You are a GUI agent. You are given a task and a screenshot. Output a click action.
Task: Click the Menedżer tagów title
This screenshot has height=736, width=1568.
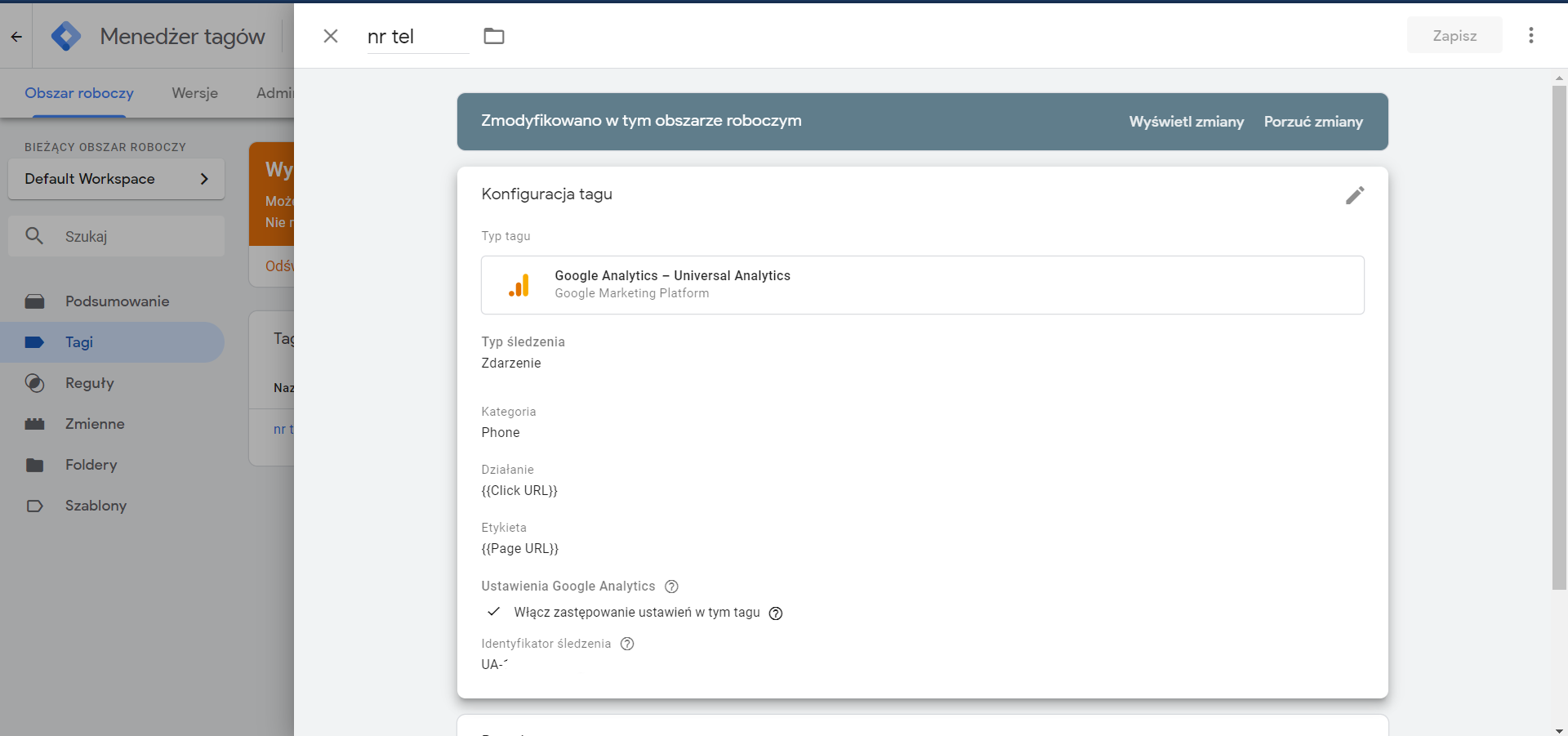point(183,37)
